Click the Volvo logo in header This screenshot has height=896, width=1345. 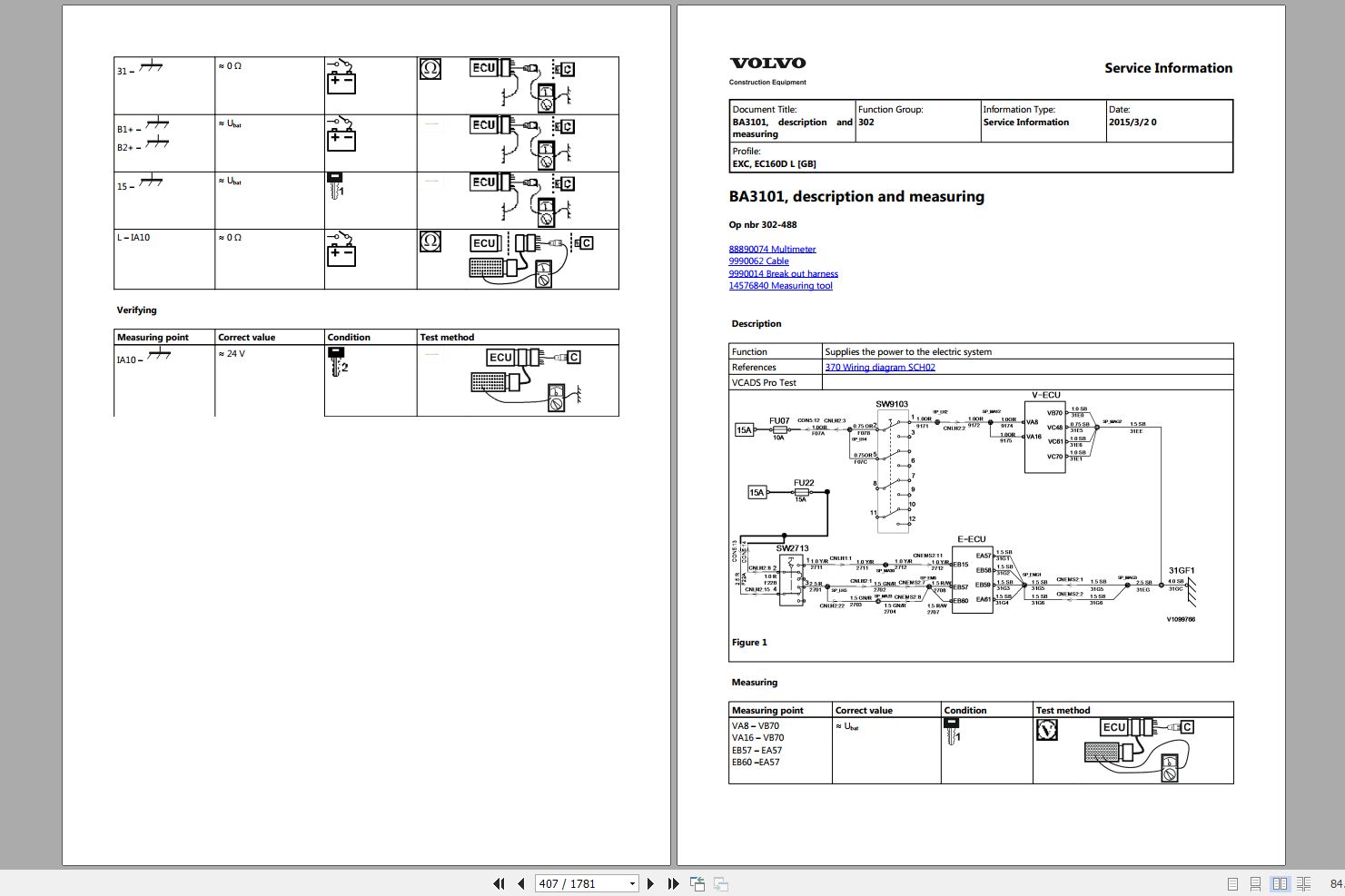pos(767,64)
